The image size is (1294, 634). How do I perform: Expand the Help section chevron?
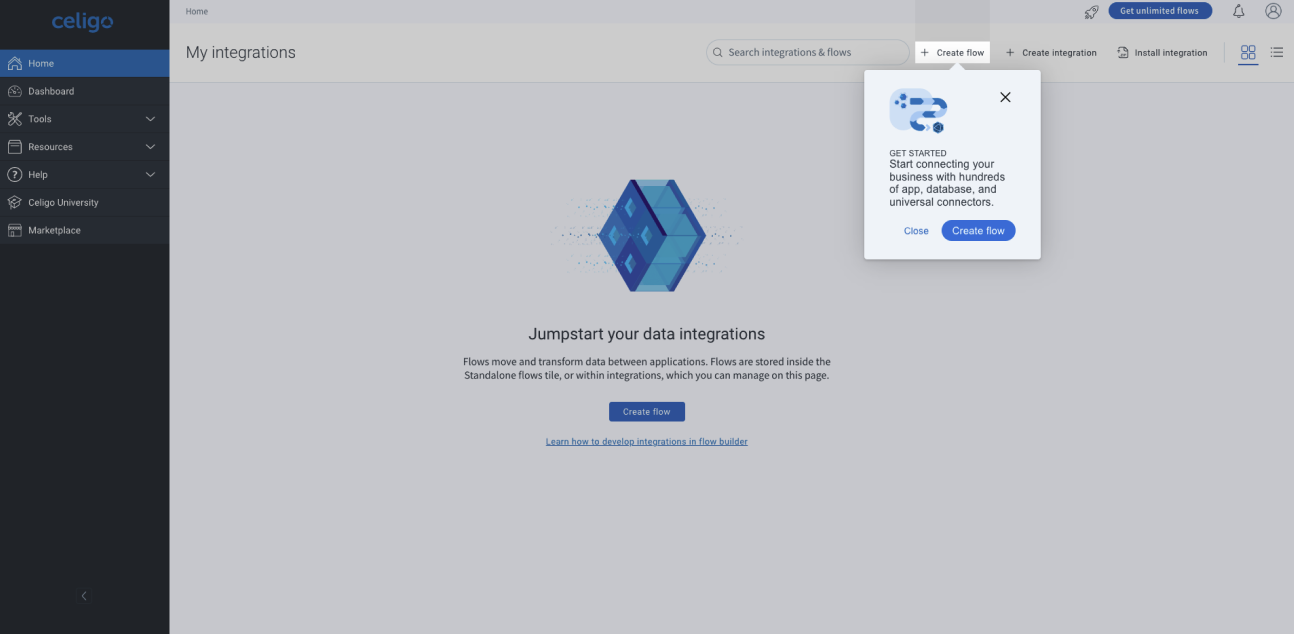coord(150,175)
